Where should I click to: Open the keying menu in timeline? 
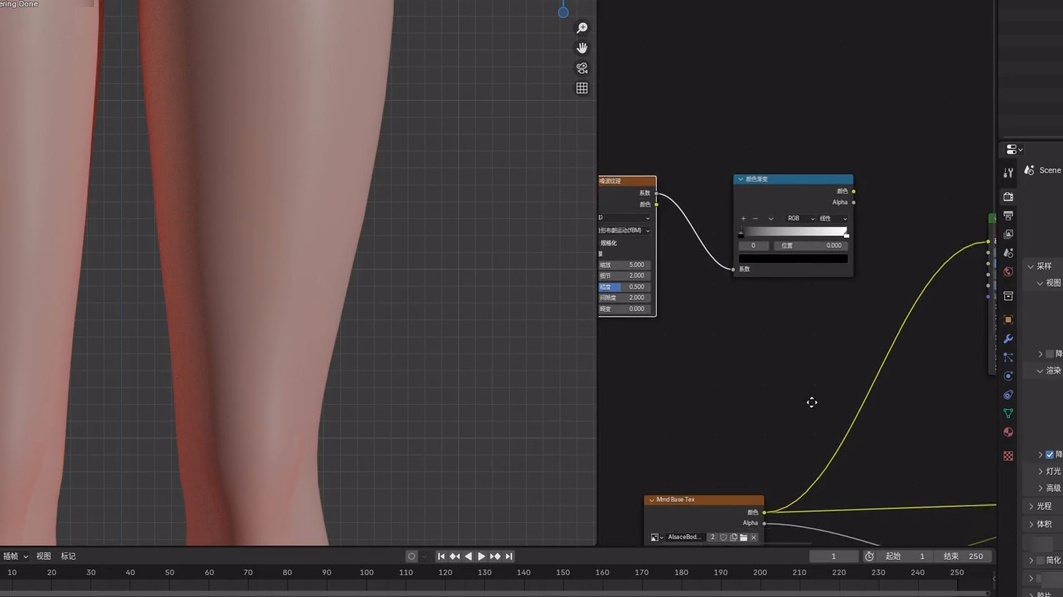pyautogui.click(x=16, y=556)
